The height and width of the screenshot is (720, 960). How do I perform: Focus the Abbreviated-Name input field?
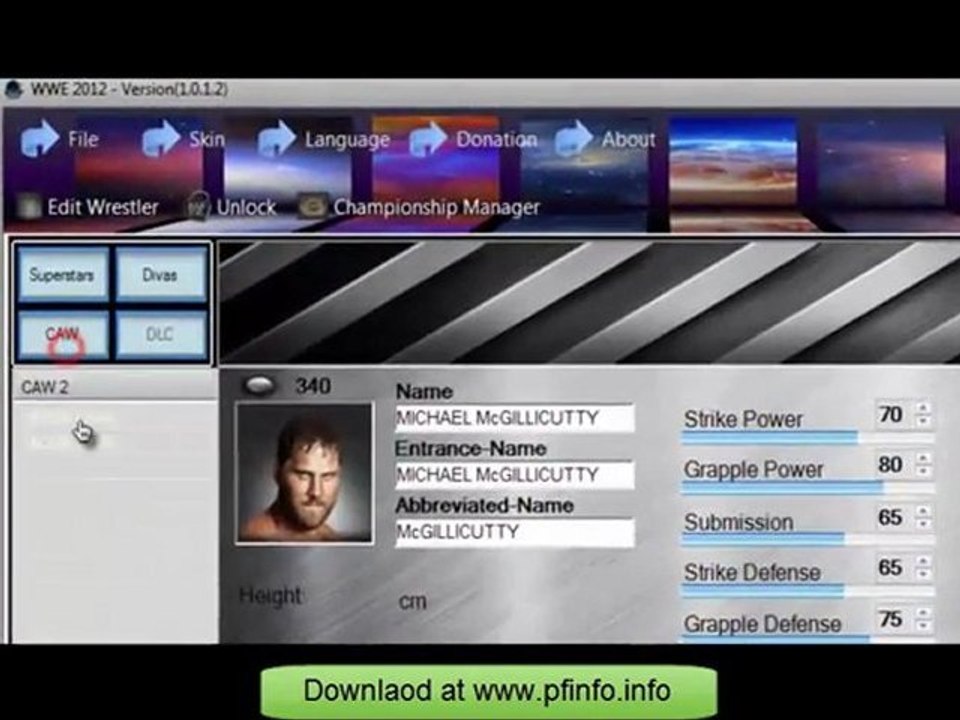pos(514,532)
